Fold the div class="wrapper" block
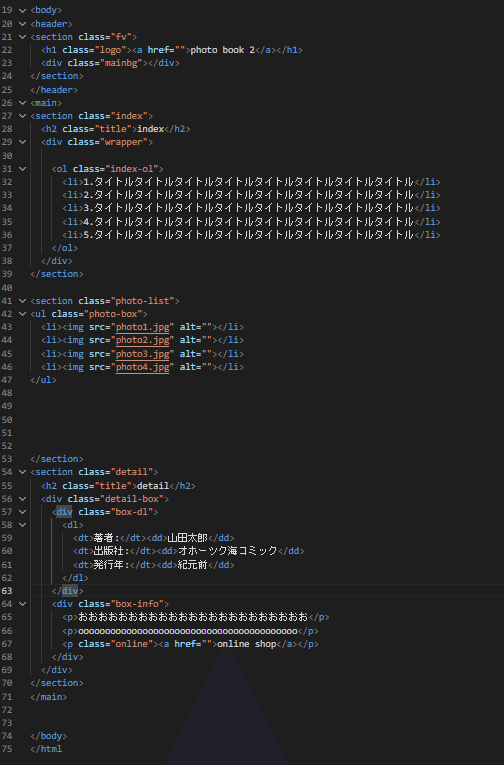 pyautogui.click(x=22, y=142)
